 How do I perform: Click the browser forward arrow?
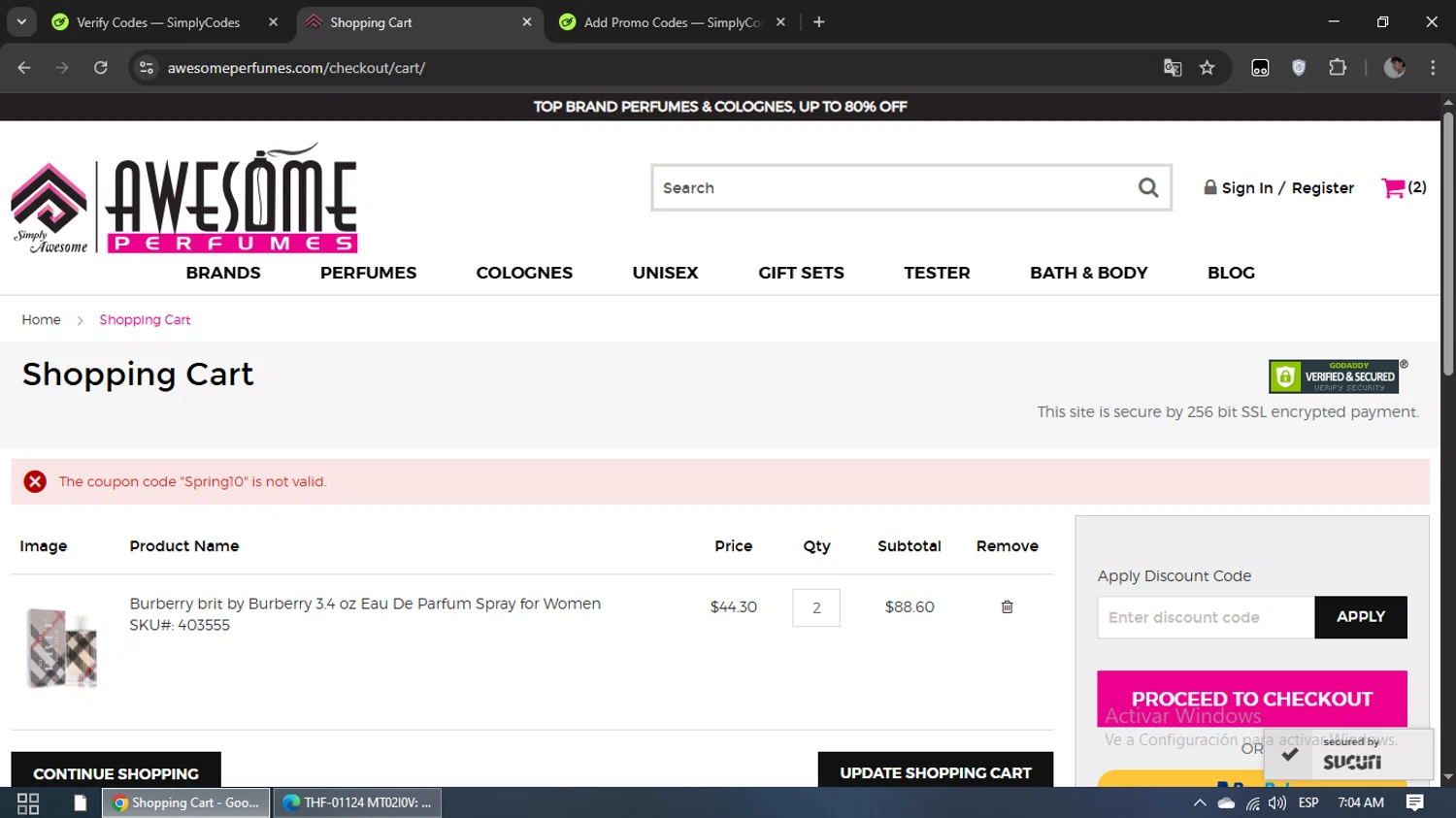(62, 68)
